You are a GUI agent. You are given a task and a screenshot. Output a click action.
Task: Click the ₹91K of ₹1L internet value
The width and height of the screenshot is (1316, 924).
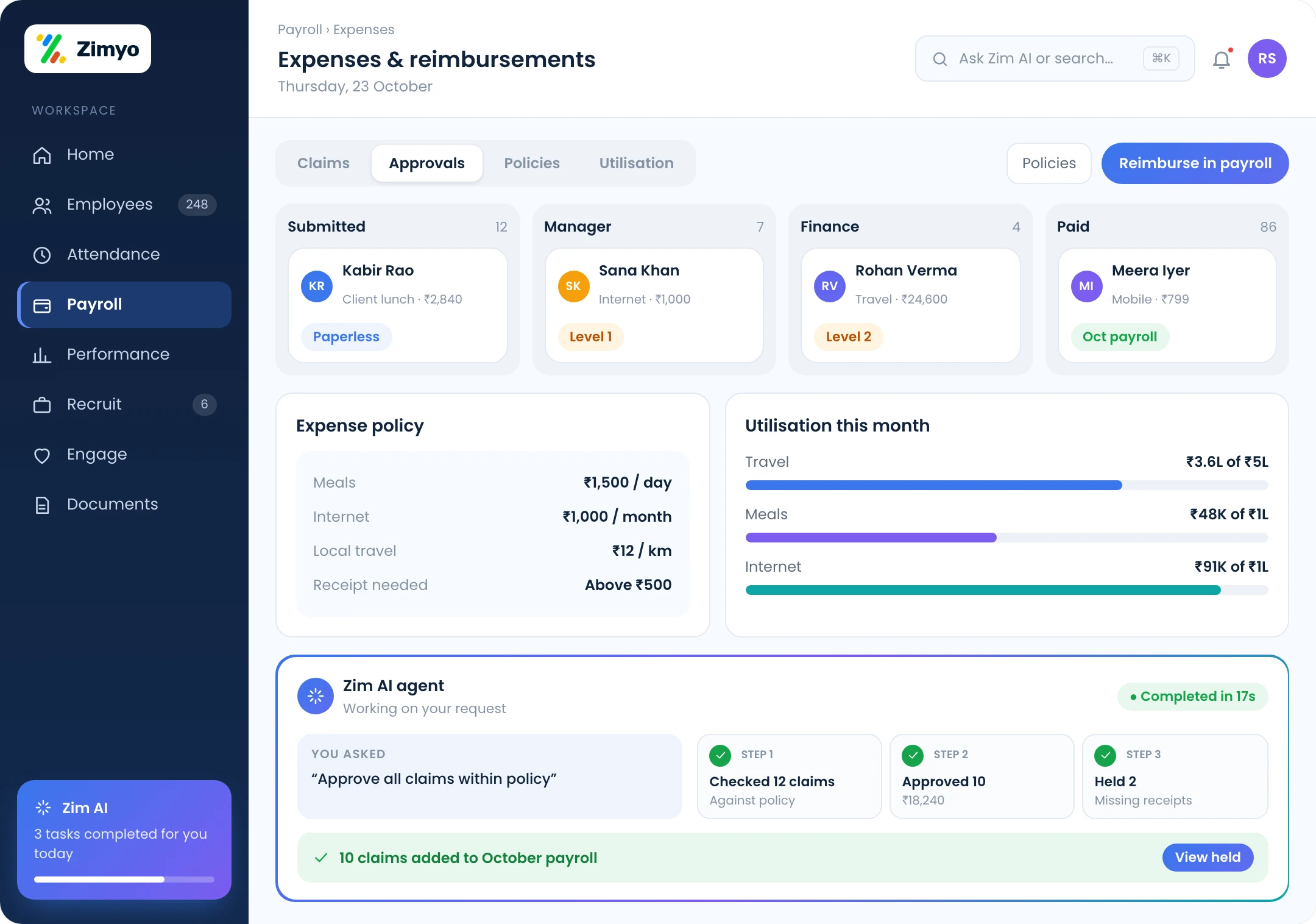[1231, 567]
